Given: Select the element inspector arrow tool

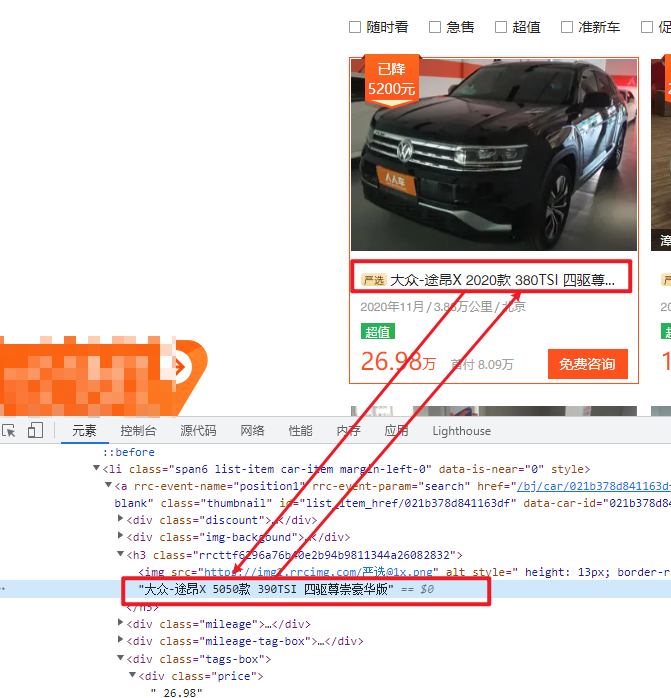Looking at the screenshot, I should tap(9, 430).
